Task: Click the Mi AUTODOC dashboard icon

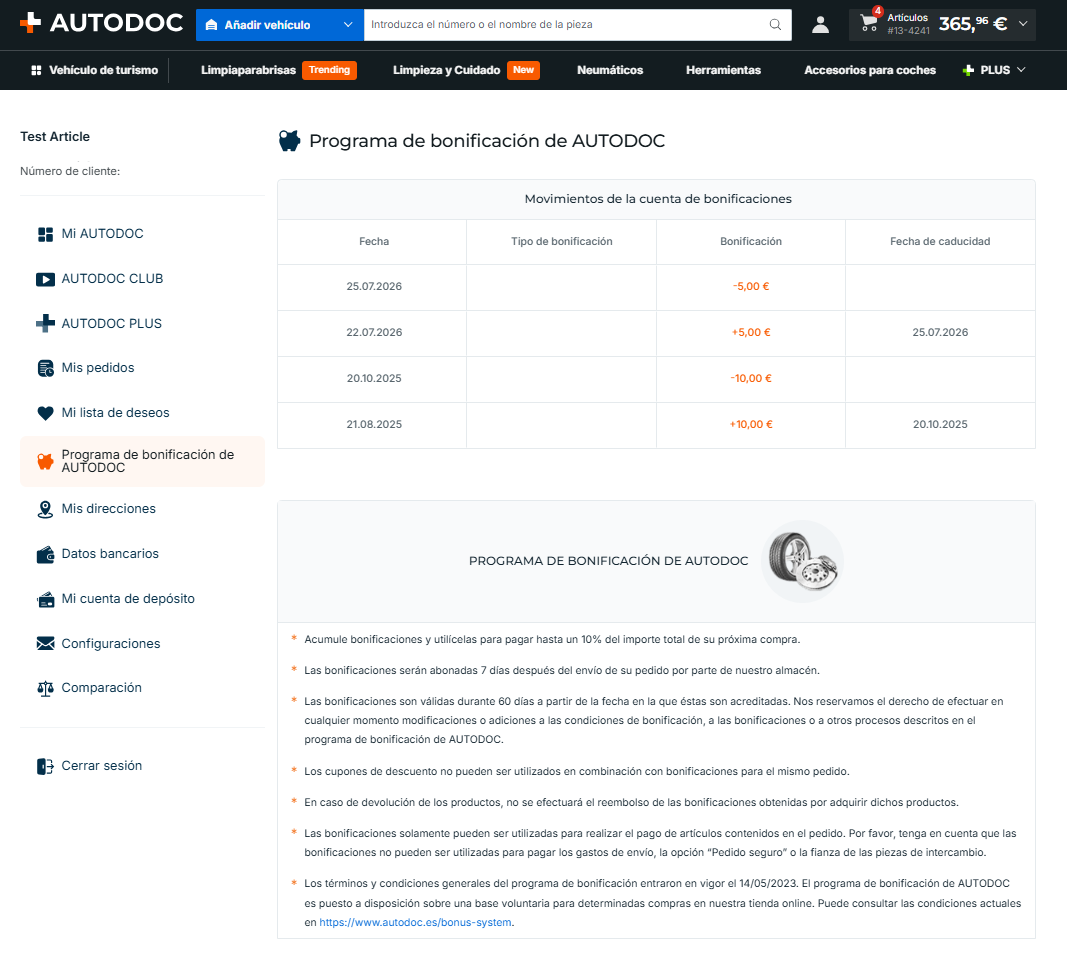Action: [x=45, y=234]
